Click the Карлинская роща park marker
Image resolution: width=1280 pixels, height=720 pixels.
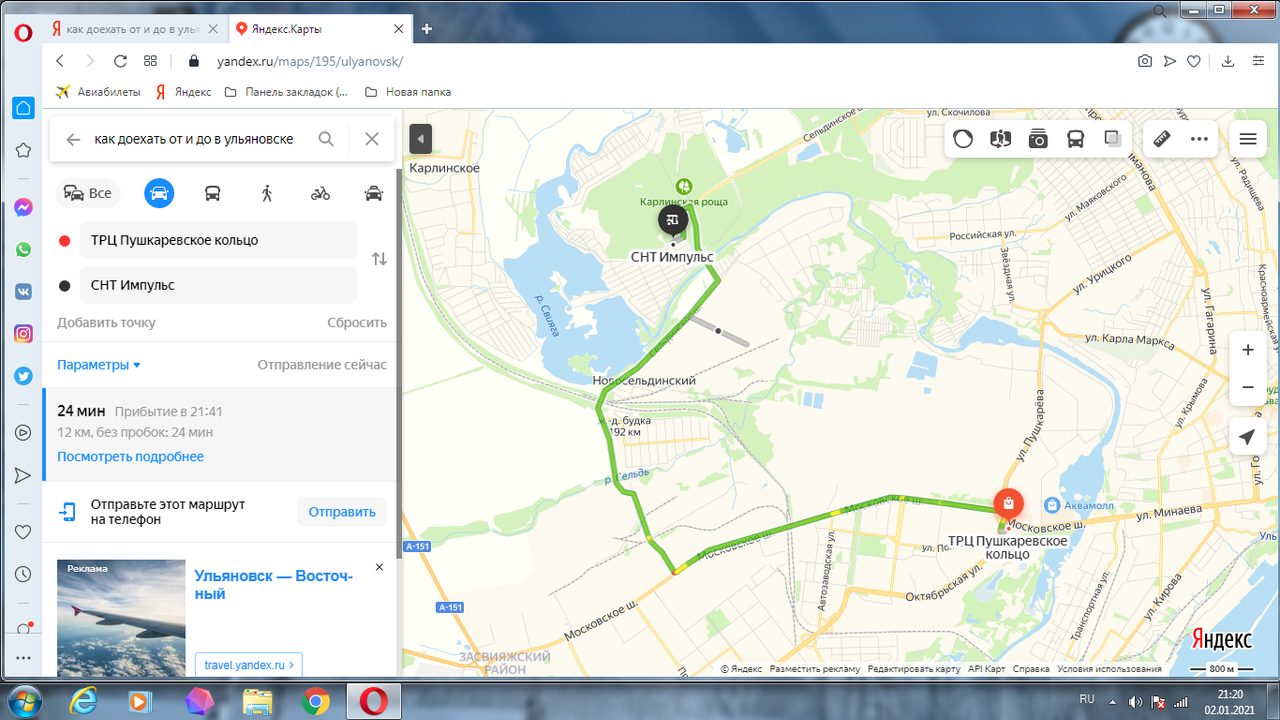point(684,186)
